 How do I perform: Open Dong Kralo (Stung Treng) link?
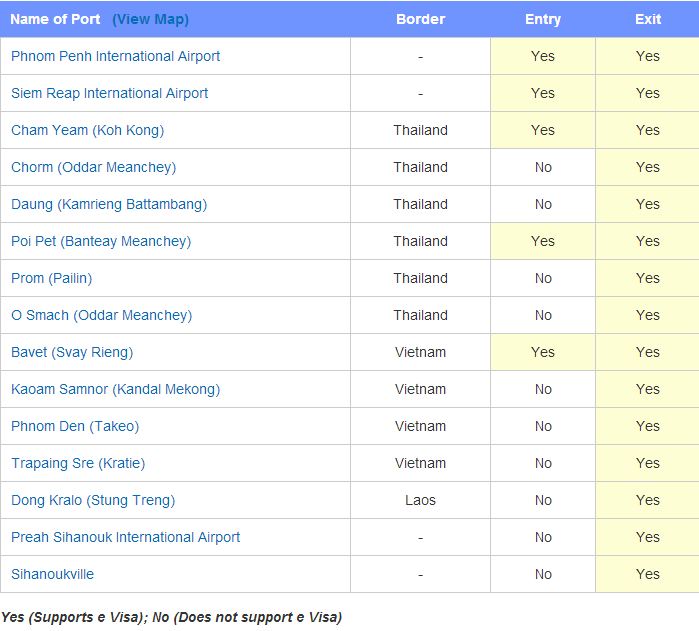[93, 500]
